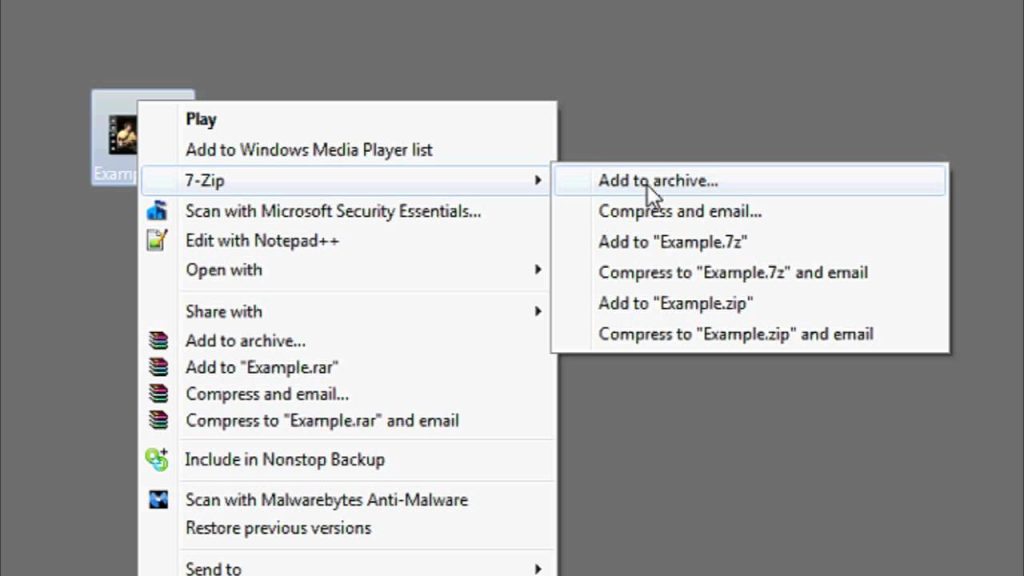Choose Restore previous versions
Image resolution: width=1024 pixels, height=576 pixels.
pos(349,528)
